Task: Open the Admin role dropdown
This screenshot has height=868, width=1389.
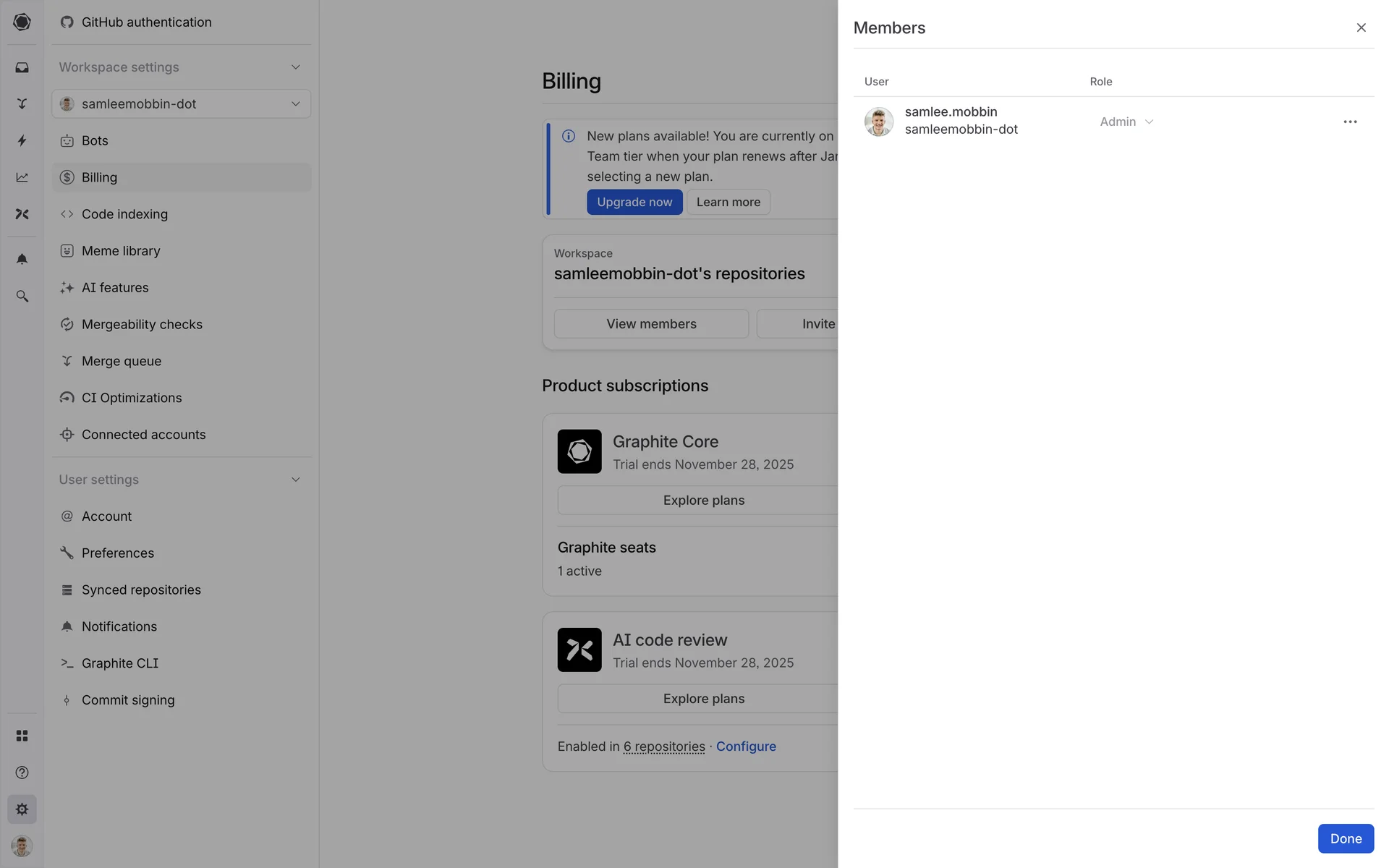Action: [1126, 122]
